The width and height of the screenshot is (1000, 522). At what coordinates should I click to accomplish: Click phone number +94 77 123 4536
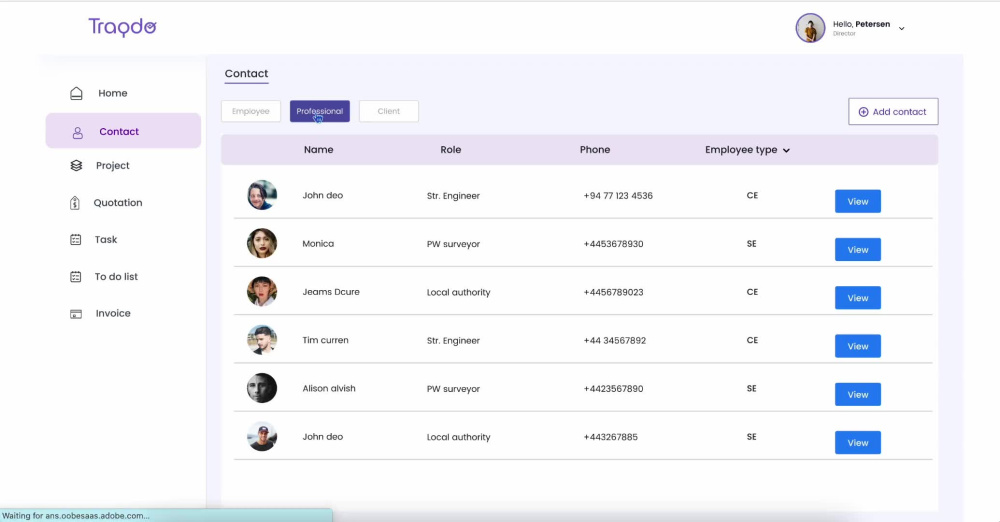tap(618, 196)
